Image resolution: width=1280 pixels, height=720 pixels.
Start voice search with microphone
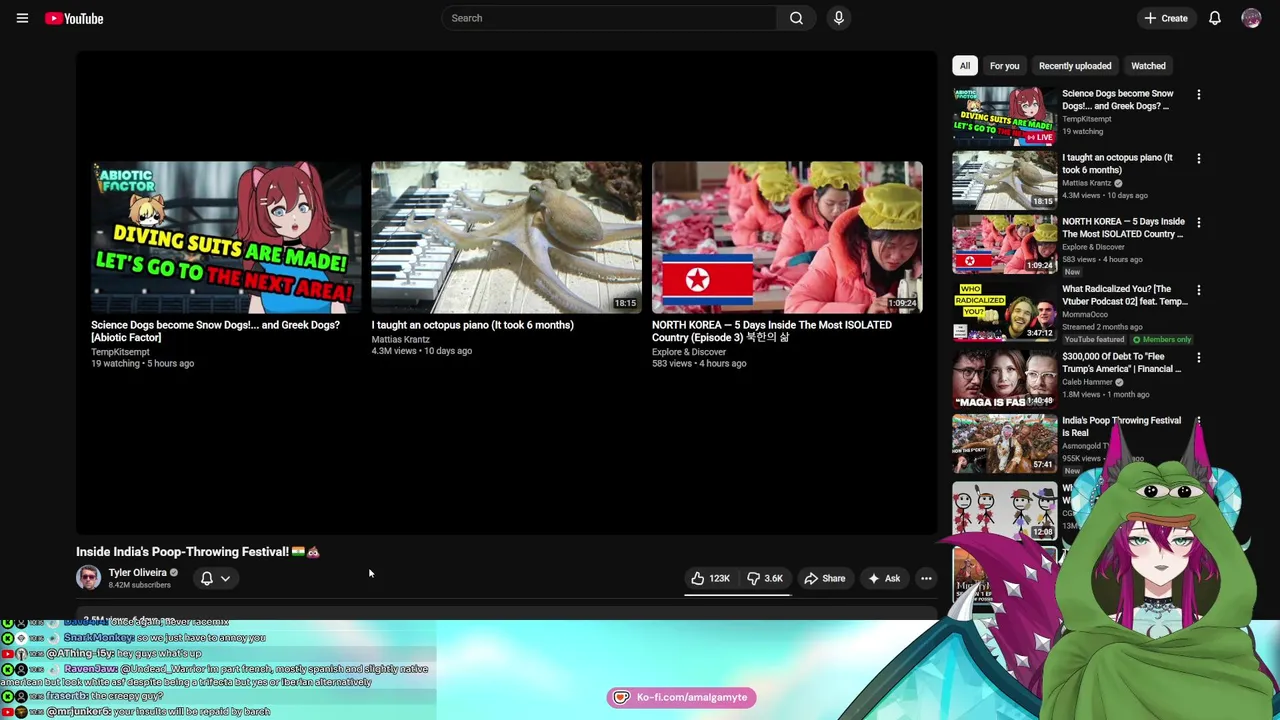tap(839, 18)
